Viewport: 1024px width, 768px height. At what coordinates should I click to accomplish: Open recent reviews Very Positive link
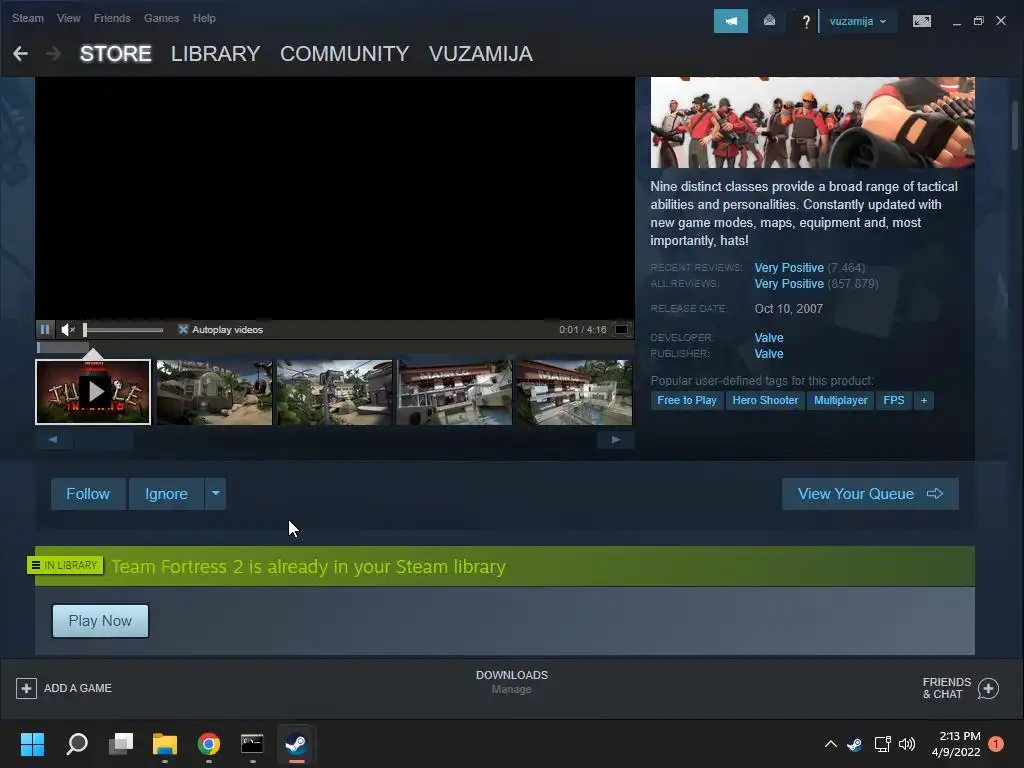pos(789,268)
